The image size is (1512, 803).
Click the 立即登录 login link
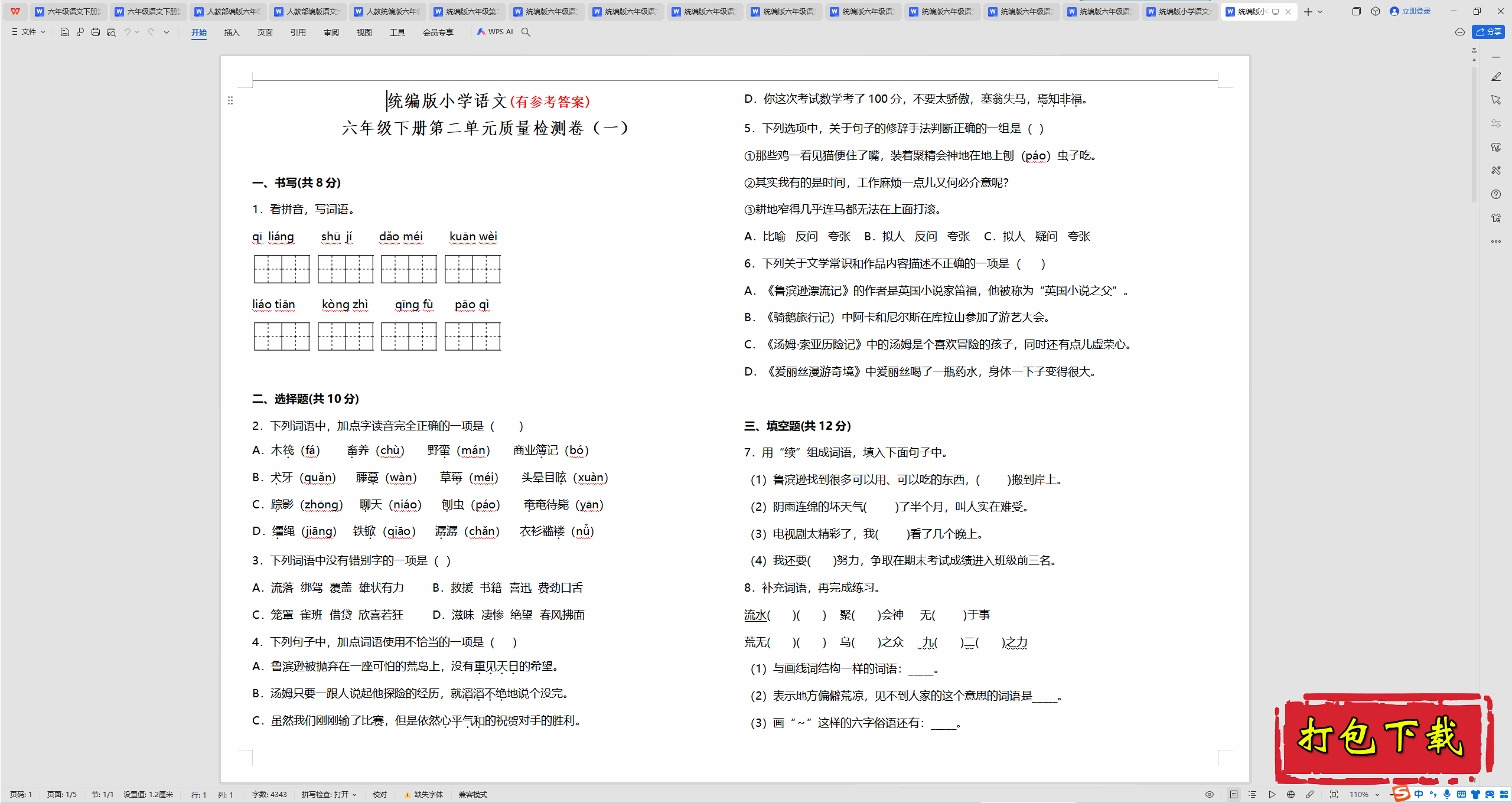tap(1410, 11)
